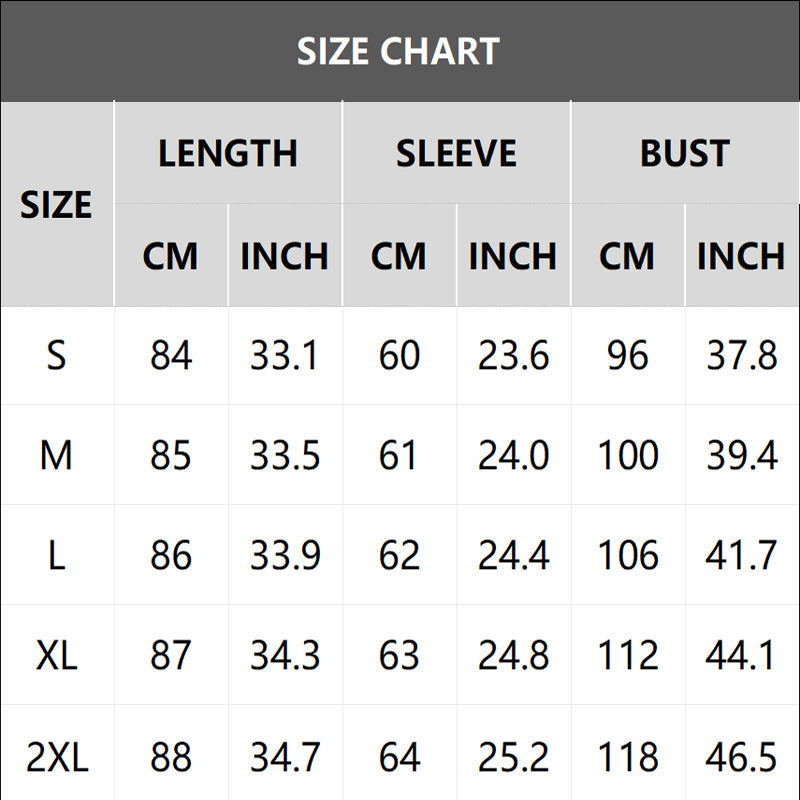Click the SIZE header cell

pos(56,205)
